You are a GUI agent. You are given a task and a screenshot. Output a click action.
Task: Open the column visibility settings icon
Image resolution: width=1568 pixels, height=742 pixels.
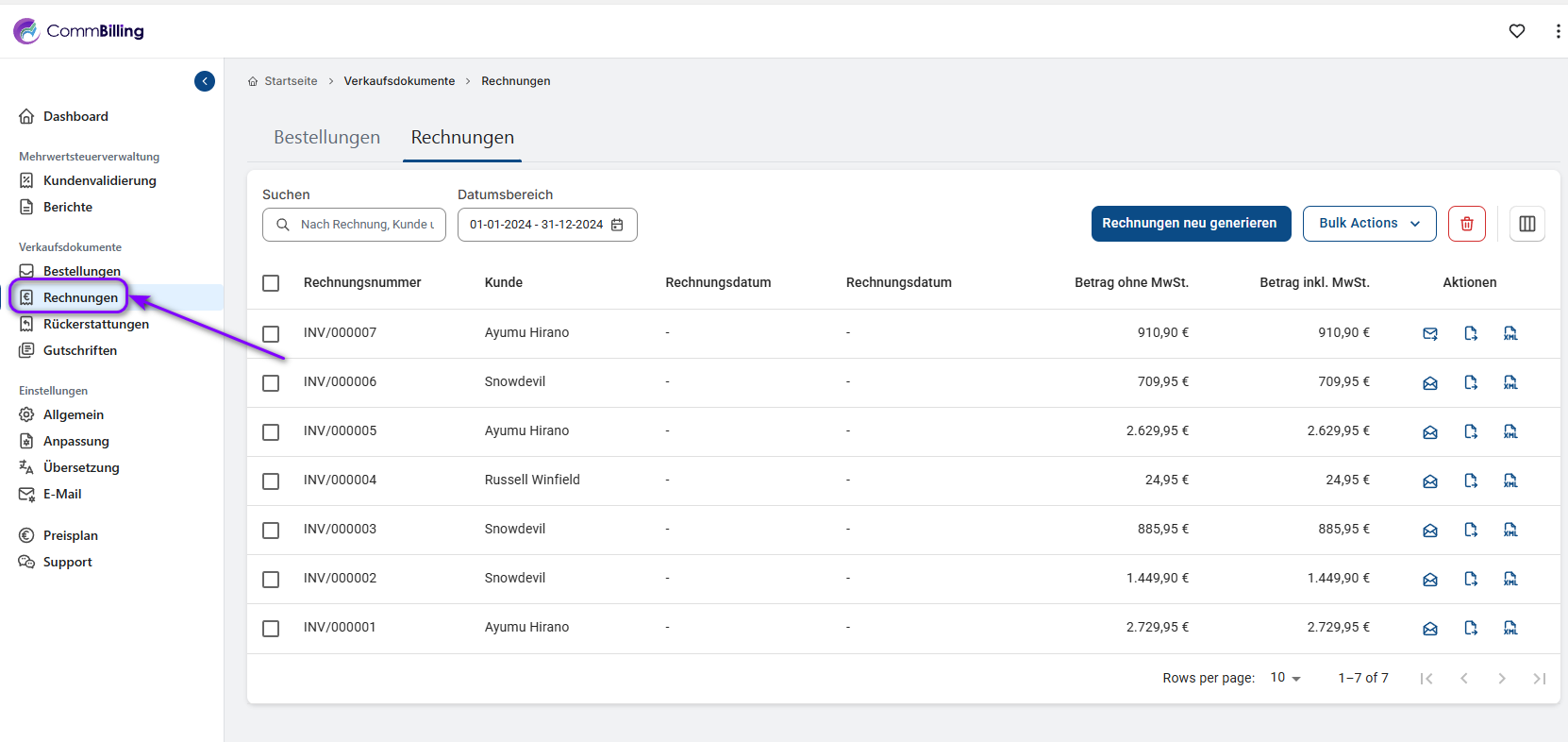point(1527,224)
